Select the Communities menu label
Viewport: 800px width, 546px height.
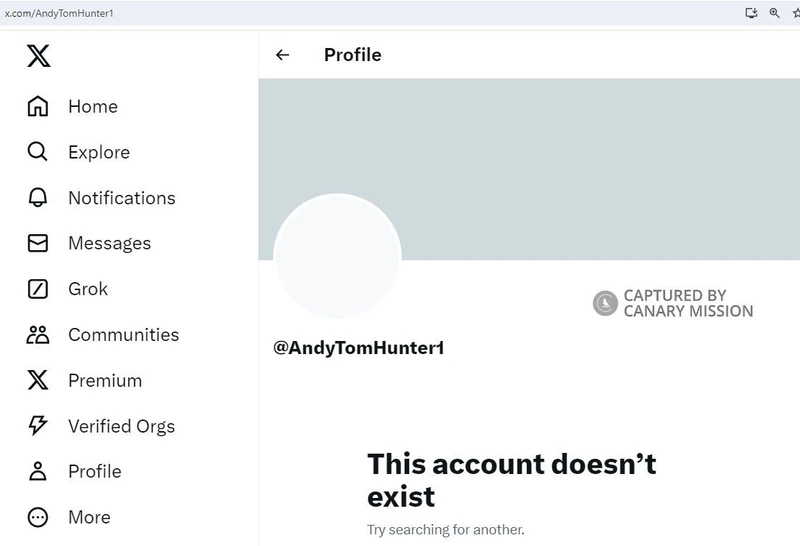pos(124,335)
